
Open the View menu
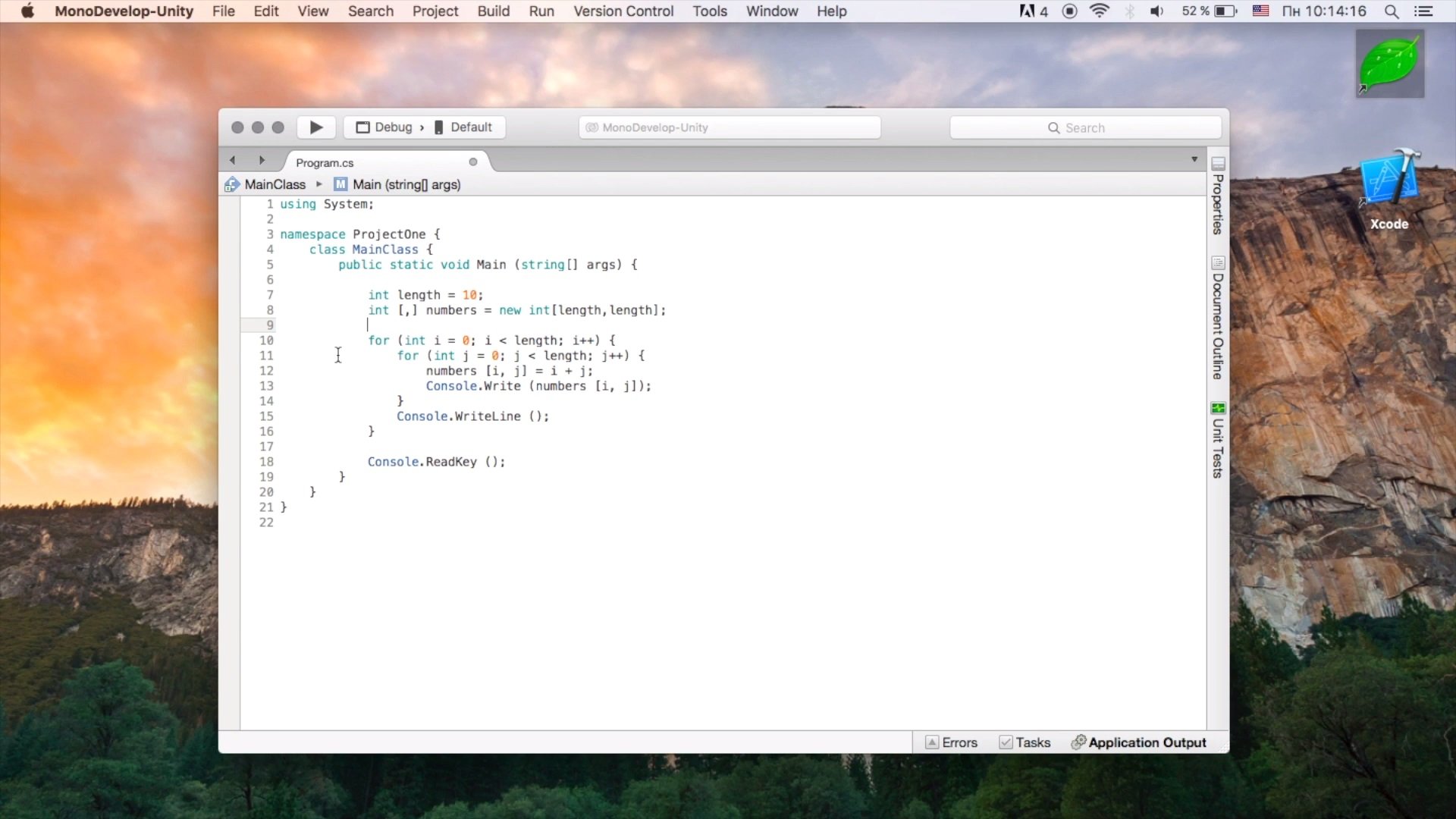pyautogui.click(x=313, y=11)
